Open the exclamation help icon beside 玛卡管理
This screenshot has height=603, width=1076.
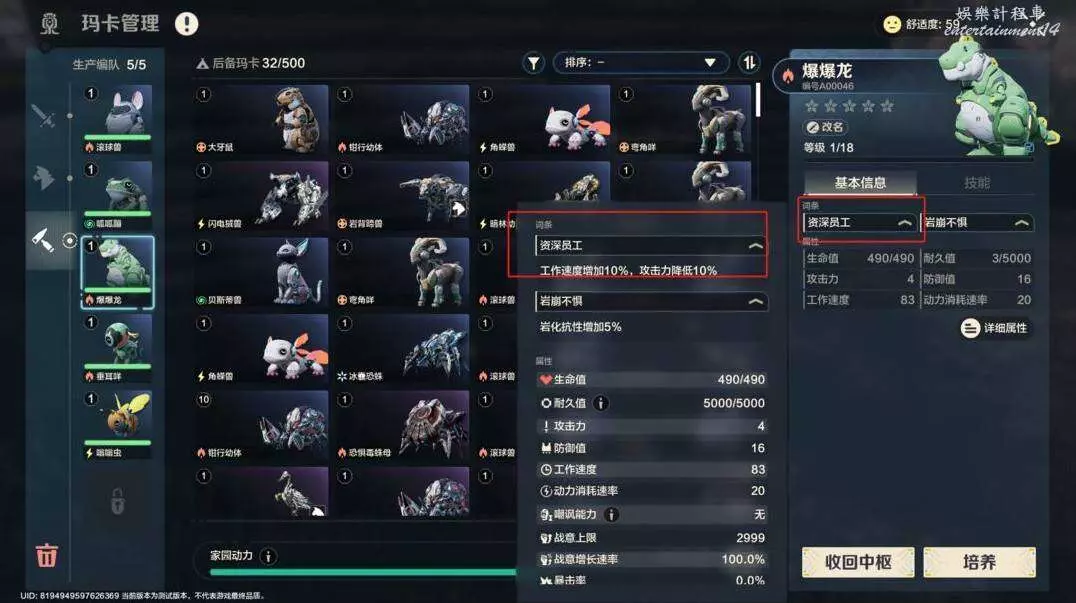(187, 24)
